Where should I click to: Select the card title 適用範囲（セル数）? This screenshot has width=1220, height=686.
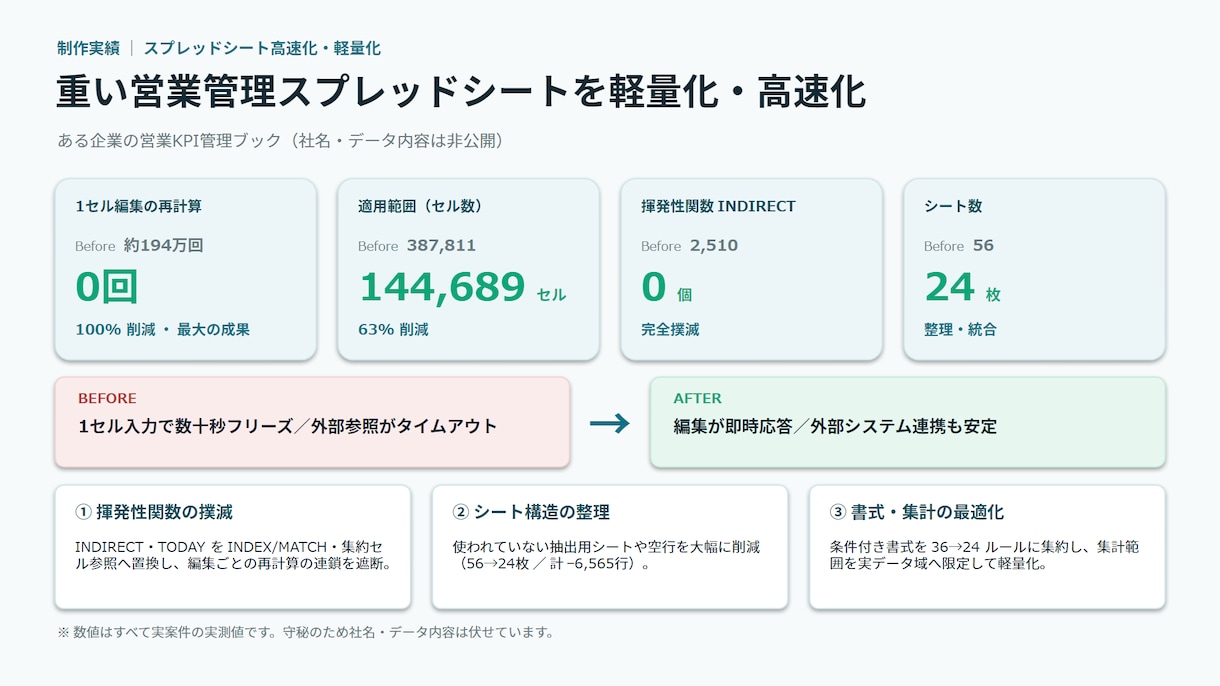(420, 206)
